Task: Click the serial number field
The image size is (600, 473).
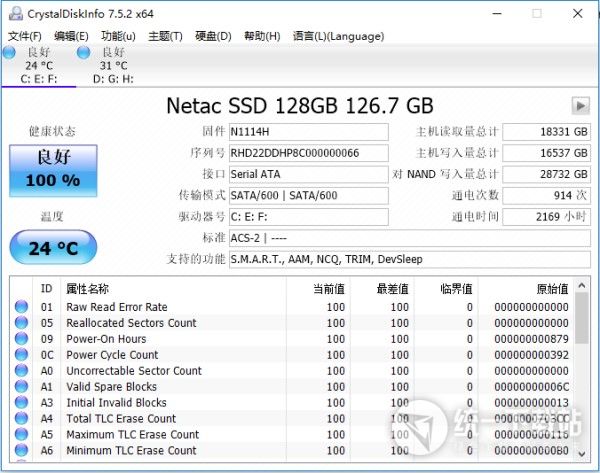Action: tap(308, 153)
